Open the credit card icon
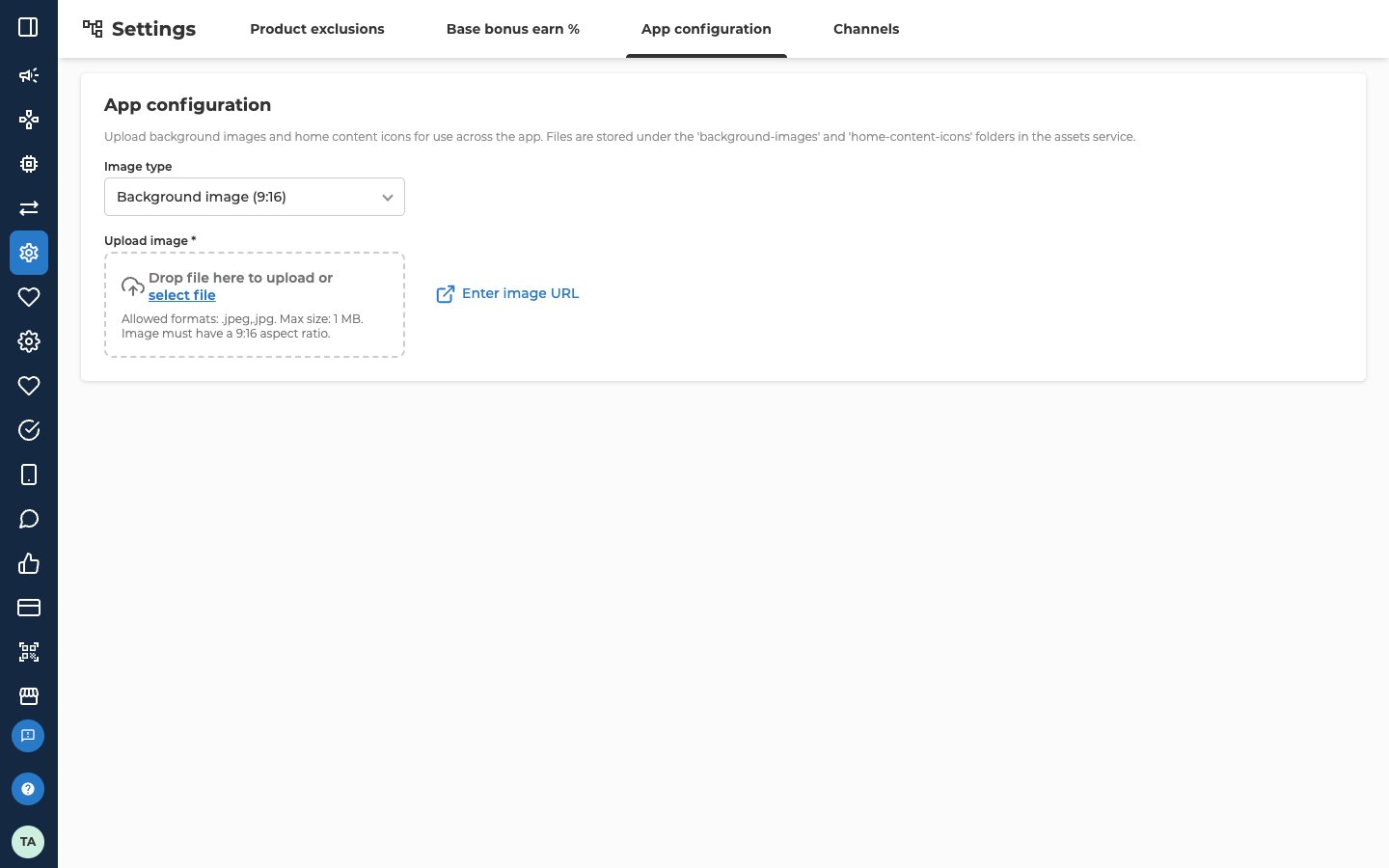 (28, 608)
